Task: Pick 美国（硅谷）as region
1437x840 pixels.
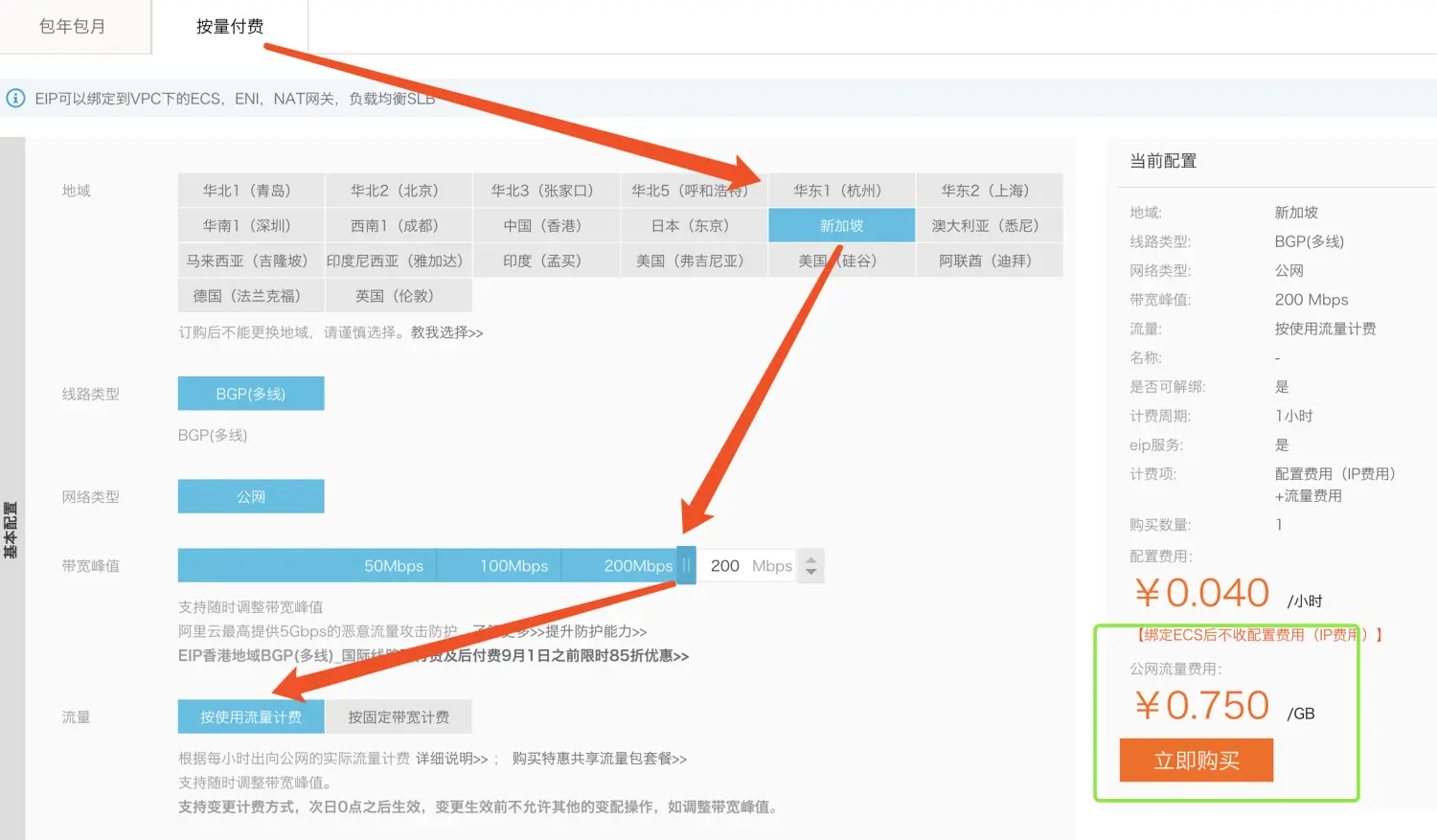Action: (x=841, y=261)
